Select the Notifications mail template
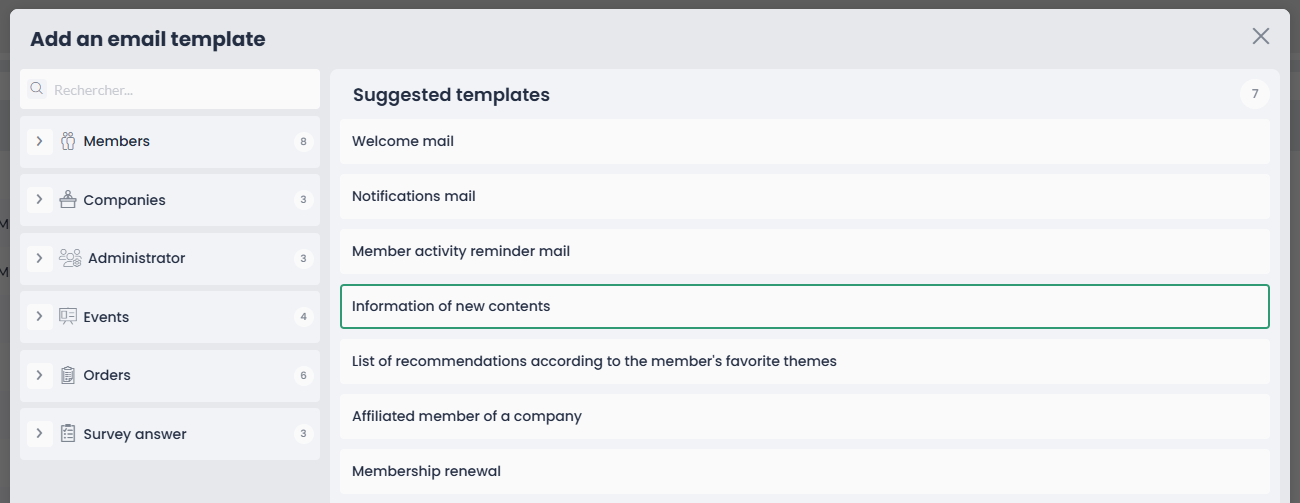1300x503 pixels. click(x=805, y=196)
